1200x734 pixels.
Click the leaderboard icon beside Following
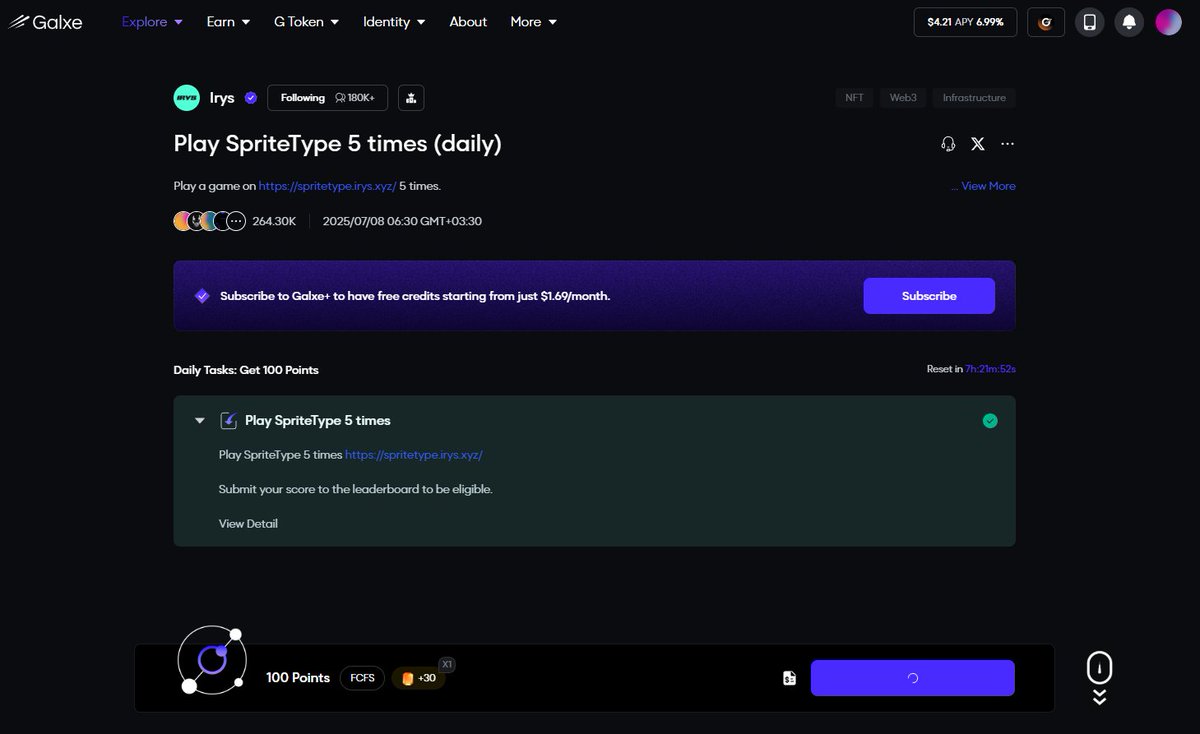[x=411, y=98]
